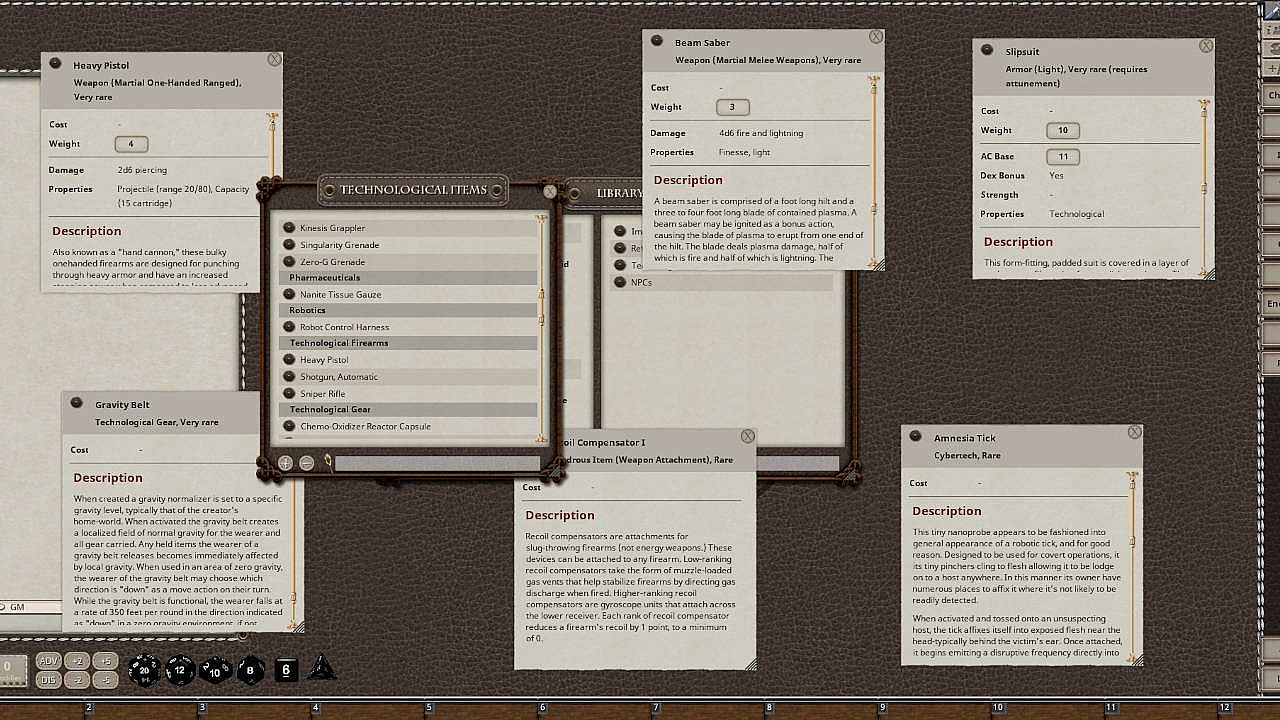Select the d10 die
The image size is (1280, 720).
tap(215, 670)
